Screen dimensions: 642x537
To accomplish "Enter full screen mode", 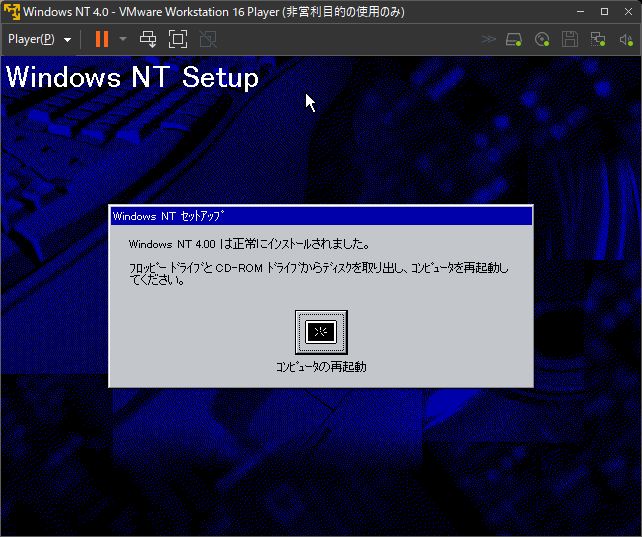I will (178, 39).
